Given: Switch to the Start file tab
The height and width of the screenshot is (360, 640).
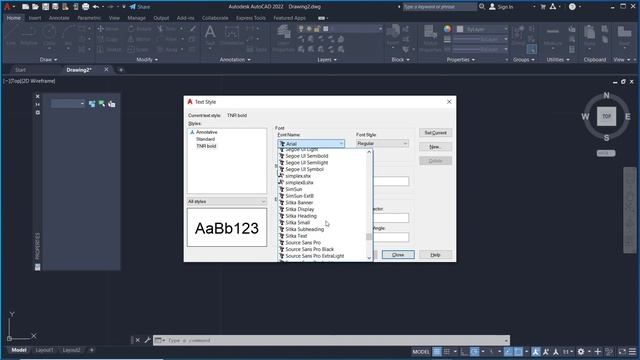Looking at the screenshot, I should (x=20, y=70).
